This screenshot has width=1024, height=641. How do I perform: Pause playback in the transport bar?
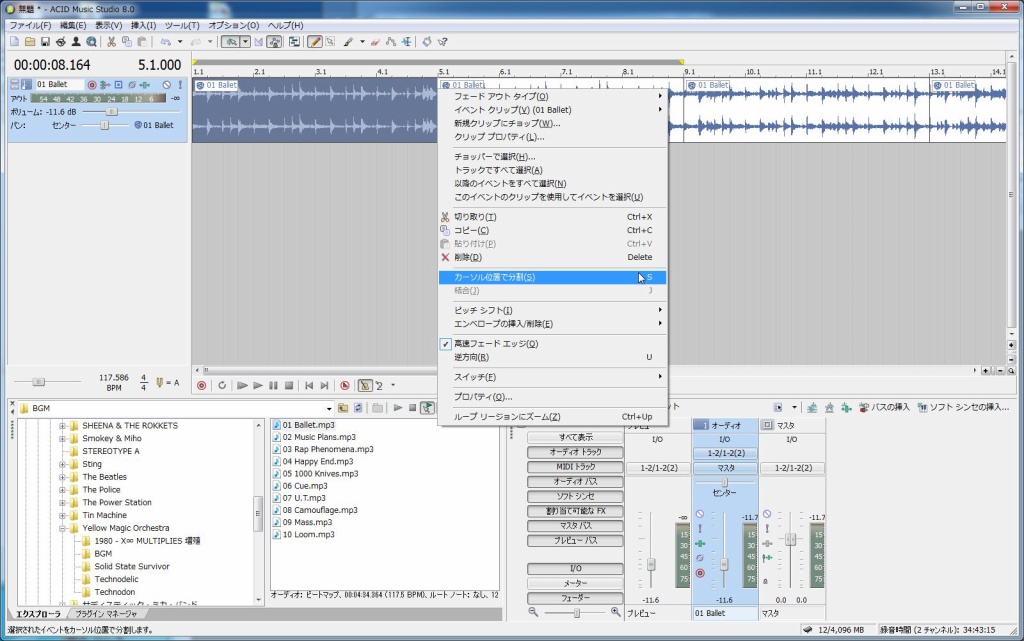coord(274,386)
